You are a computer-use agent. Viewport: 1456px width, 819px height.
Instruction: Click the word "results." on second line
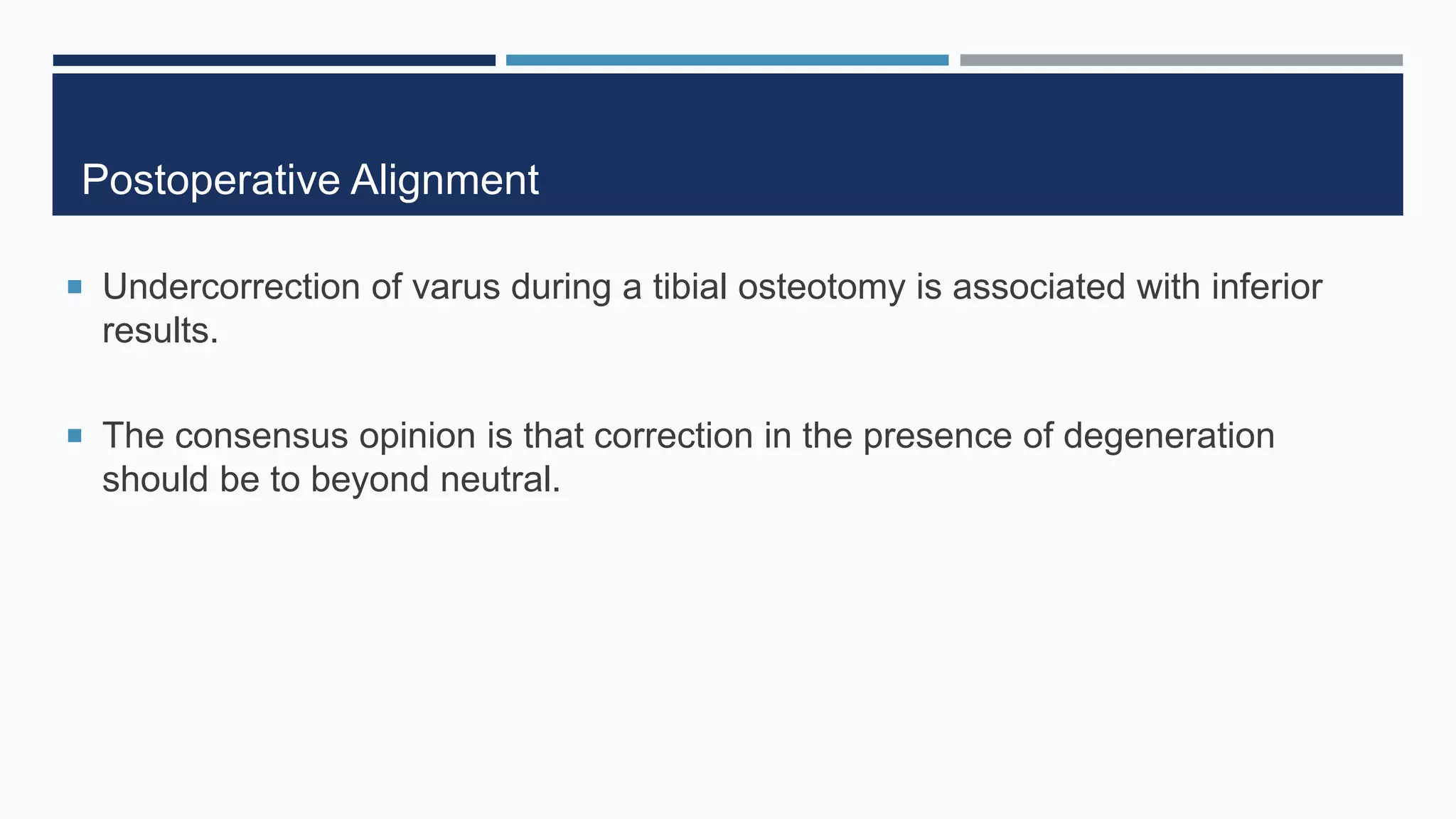point(161,331)
